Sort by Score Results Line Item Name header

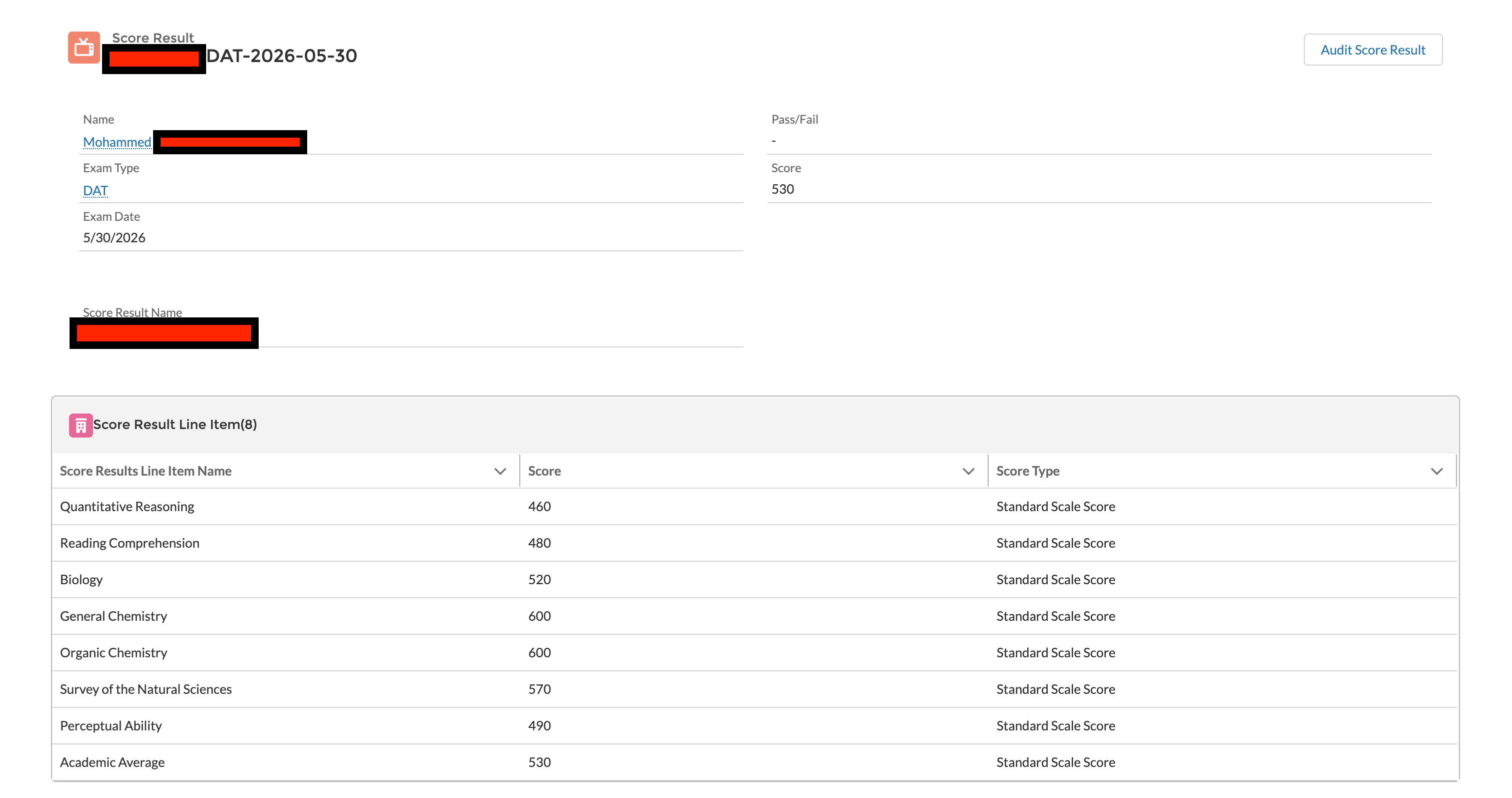[146, 471]
